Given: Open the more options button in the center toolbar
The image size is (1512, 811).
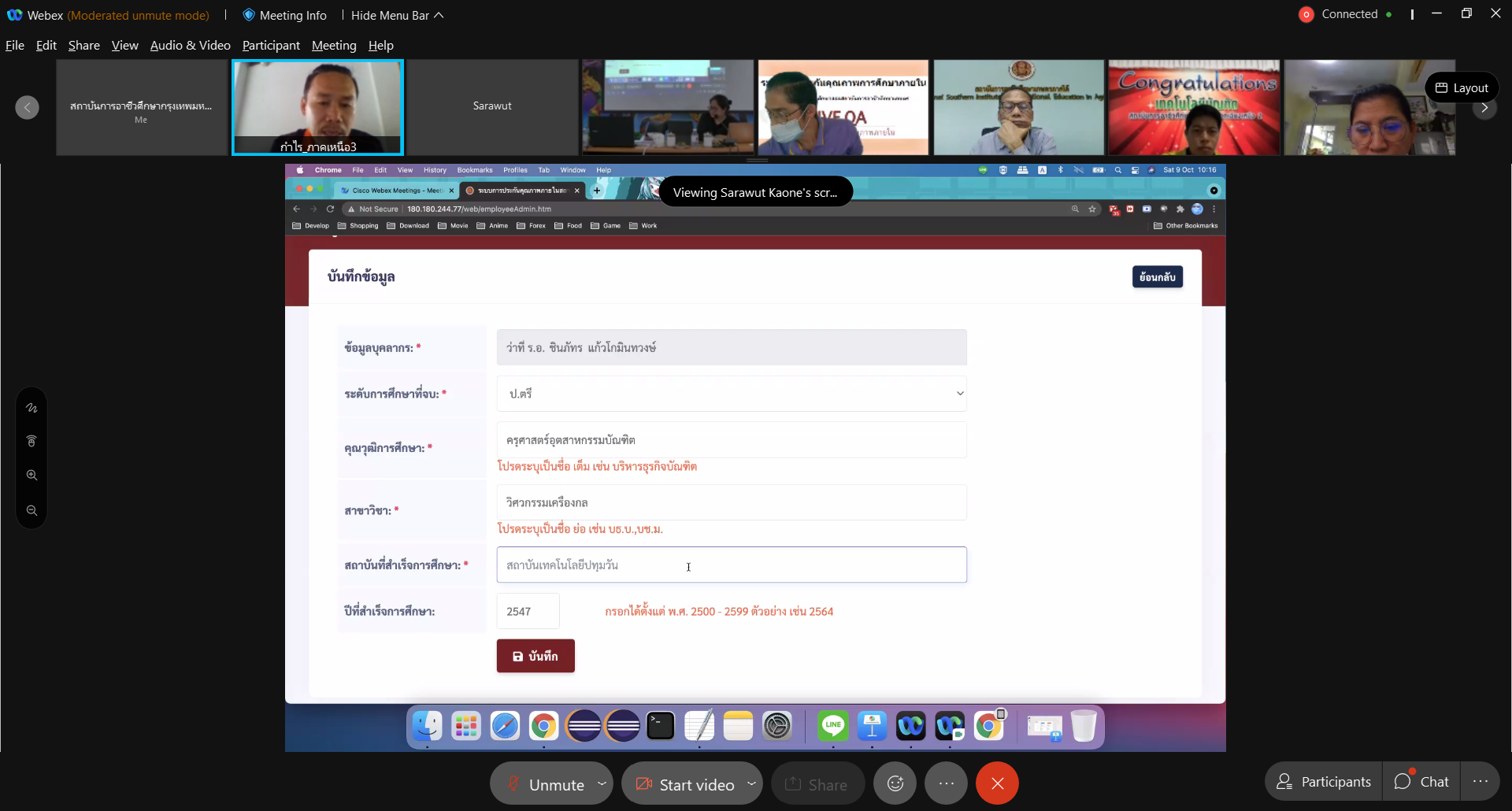Looking at the screenshot, I should click(947, 783).
